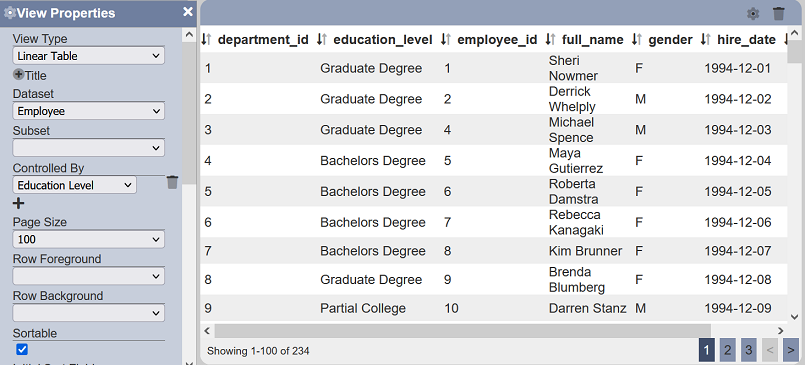Expand the Title section plus icon

click(18, 75)
